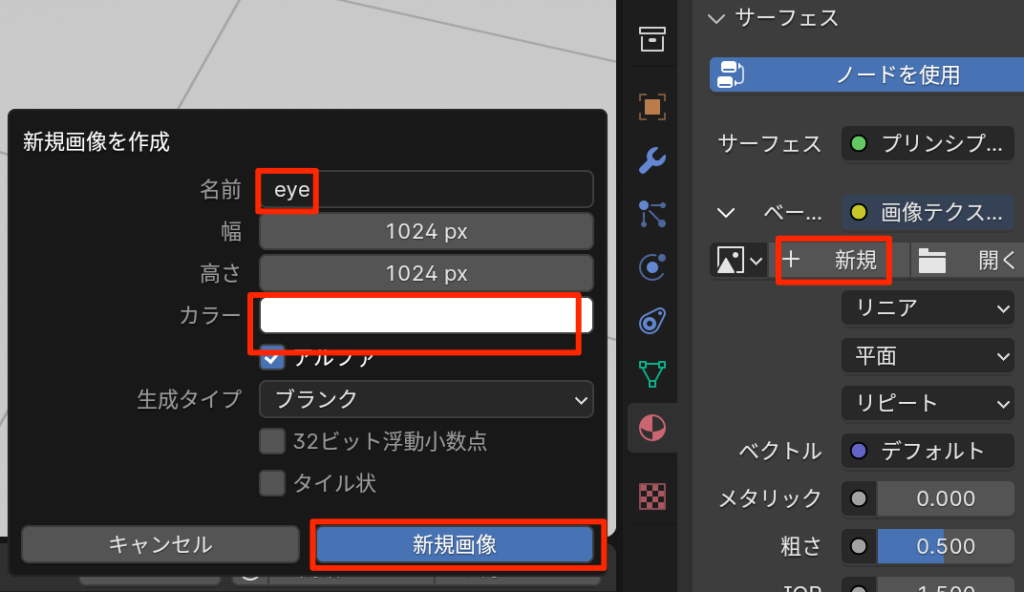Expand the リピート extension dropdown
The height and width of the screenshot is (592, 1024).
point(927,403)
